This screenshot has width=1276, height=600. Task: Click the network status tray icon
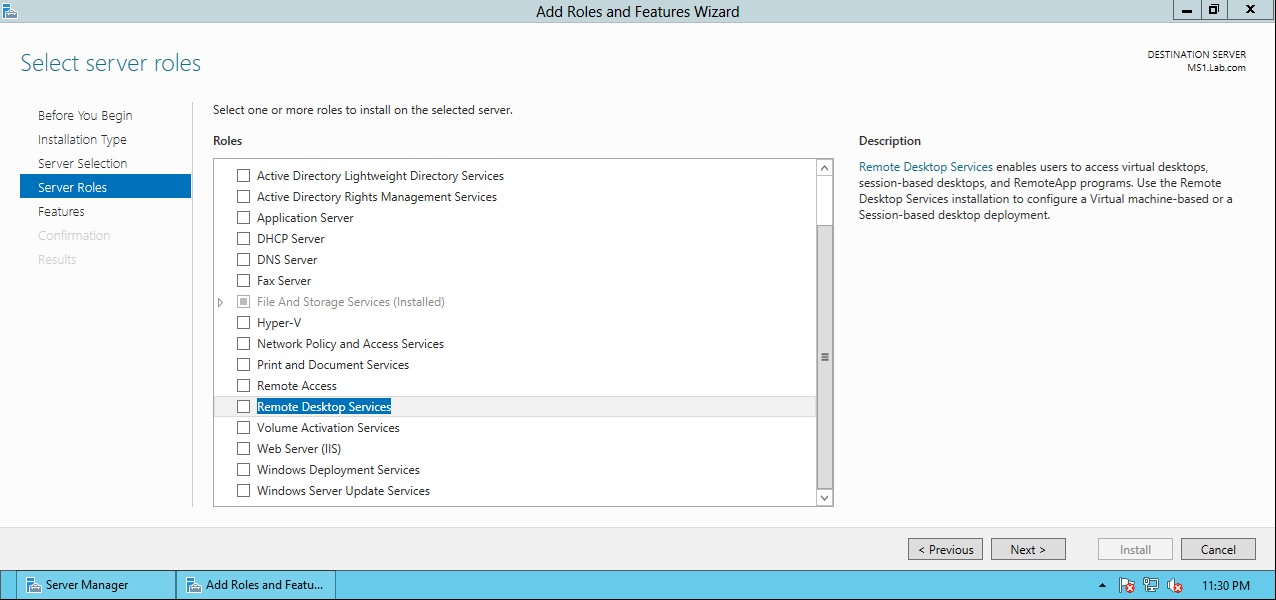1151,586
